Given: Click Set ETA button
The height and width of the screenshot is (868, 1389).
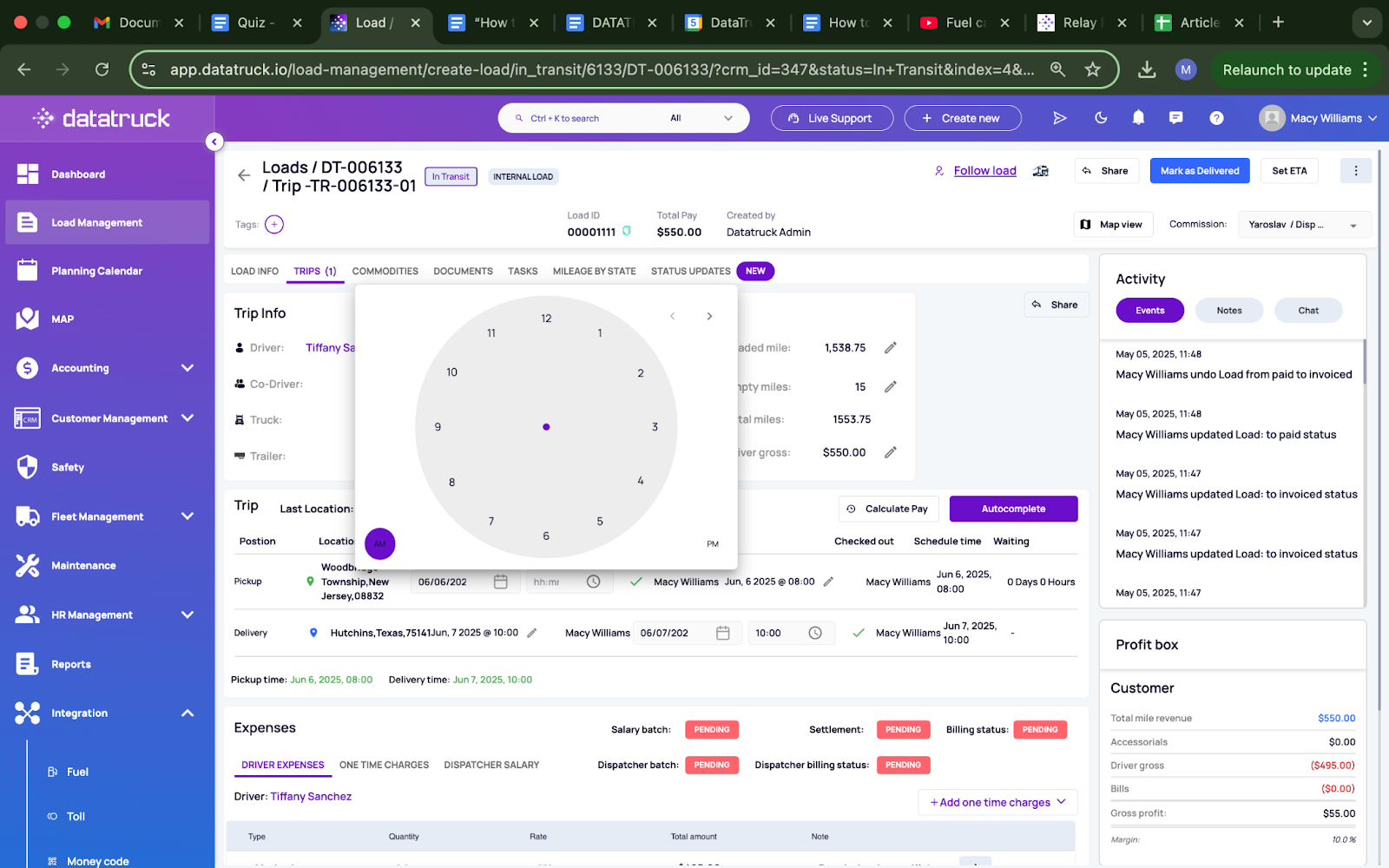Looking at the screenshot, I should tap(1289, 171).
